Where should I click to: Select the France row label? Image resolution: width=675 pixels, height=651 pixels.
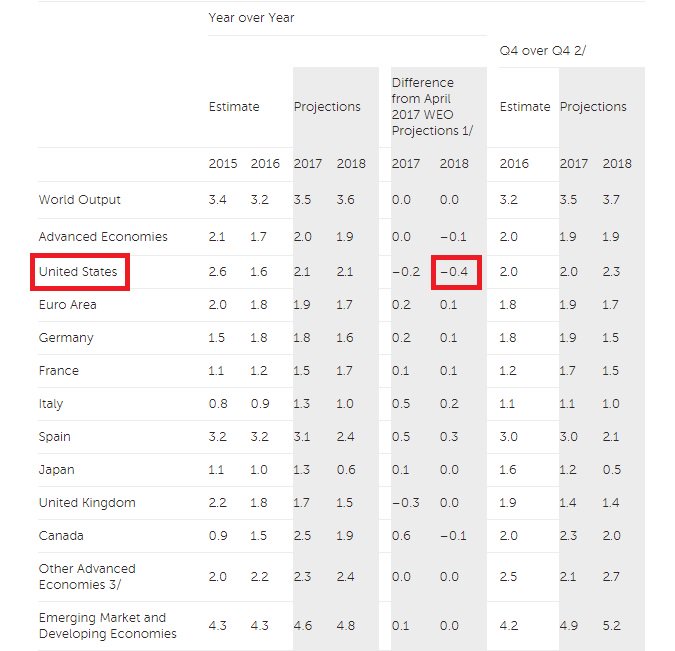pyautogui.click(x=59, y=370)
